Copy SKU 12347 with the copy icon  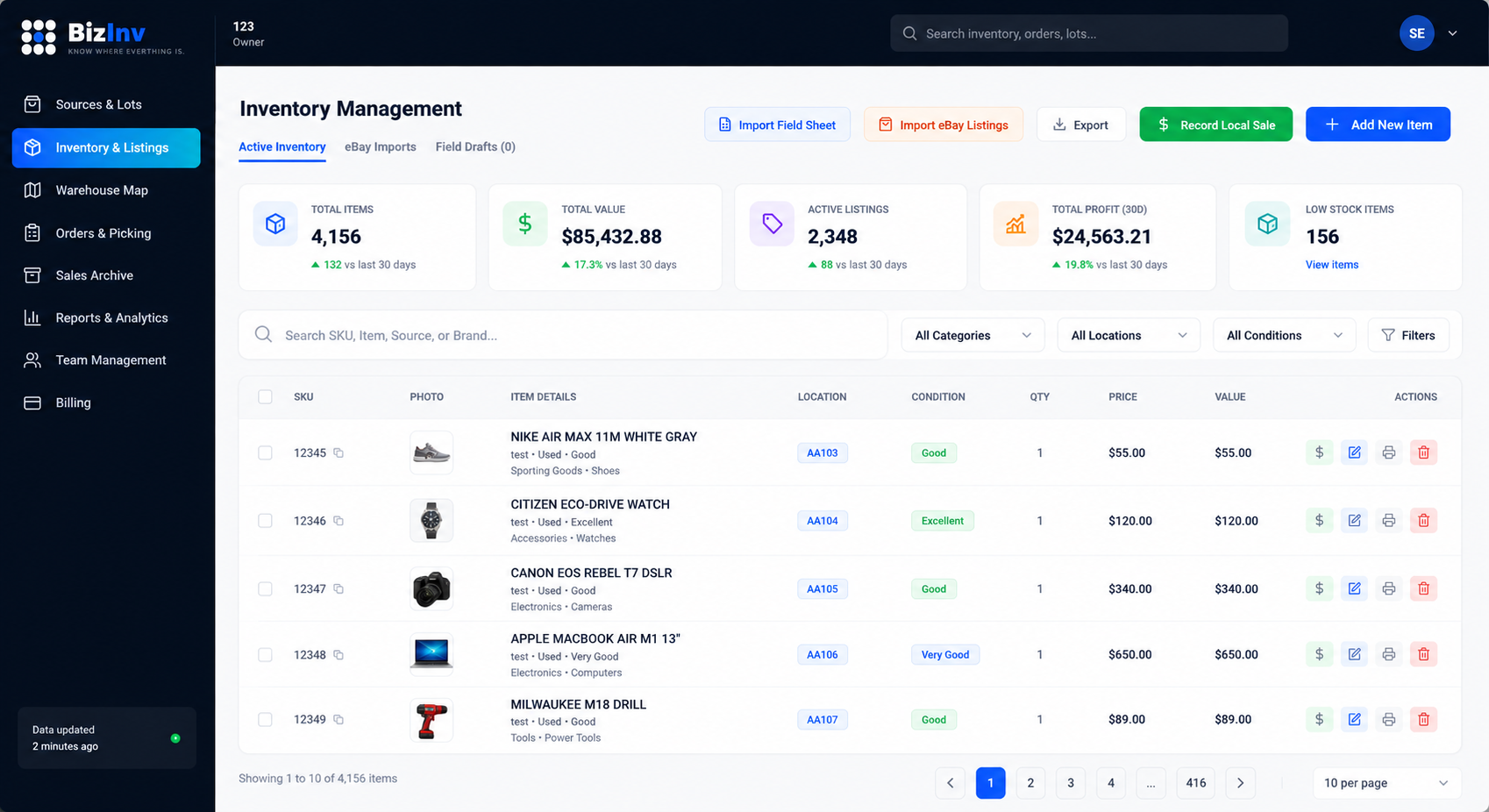pos(338,589)
